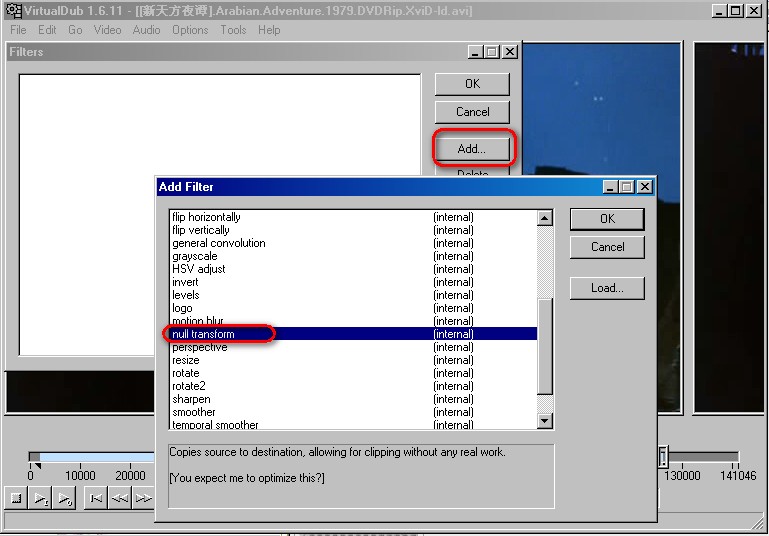Select the grayscale filter
This screenshot has width=769, height=536.
coord(353,256)
